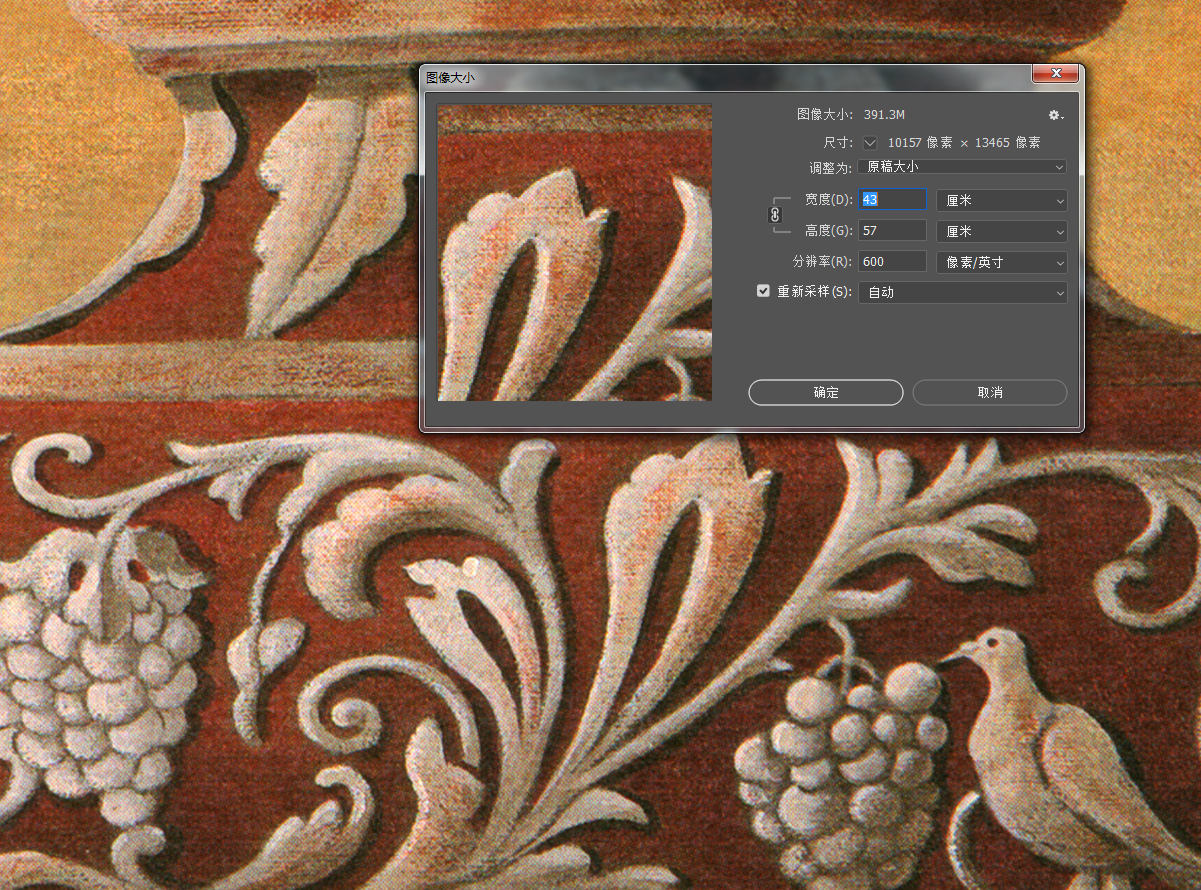Open the resolution unit dropdown 像素/英寸
Screen dimensions: 1201x890
click(x=1001, y=262)
